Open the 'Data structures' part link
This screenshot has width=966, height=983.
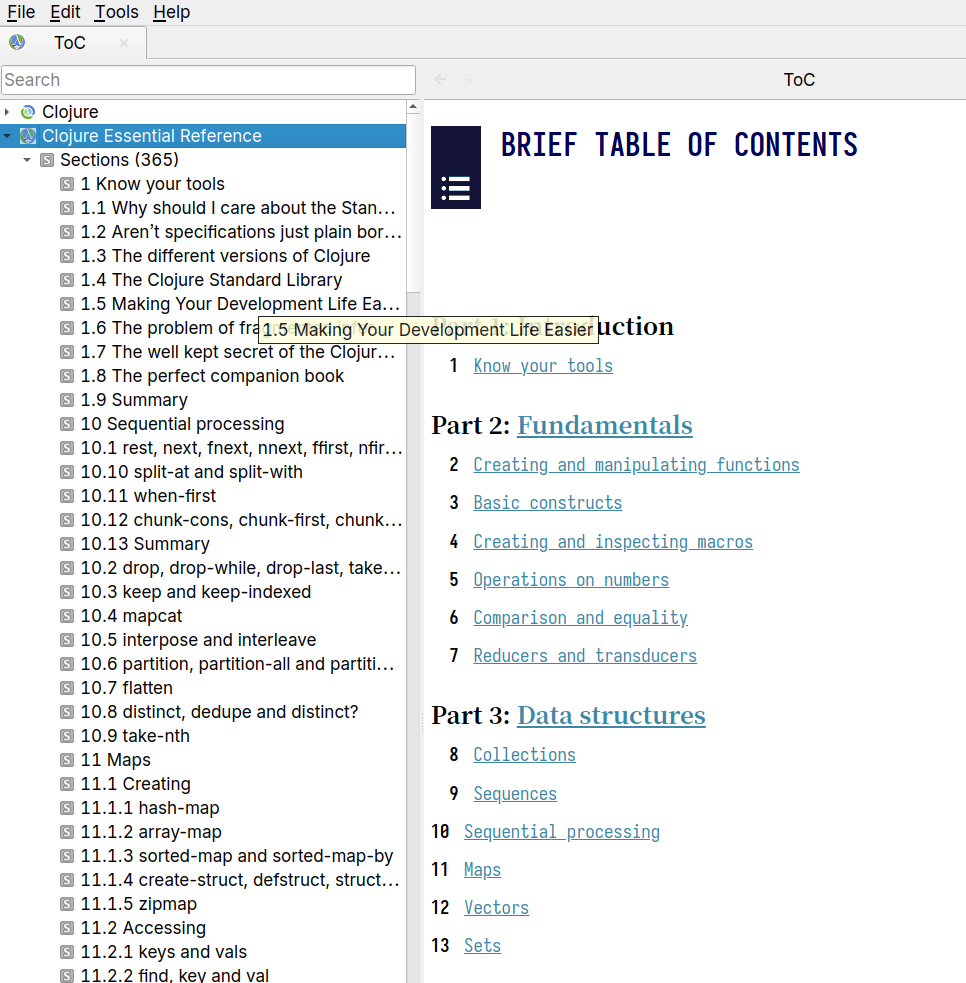pyautogui.click(x=611, y=715)
